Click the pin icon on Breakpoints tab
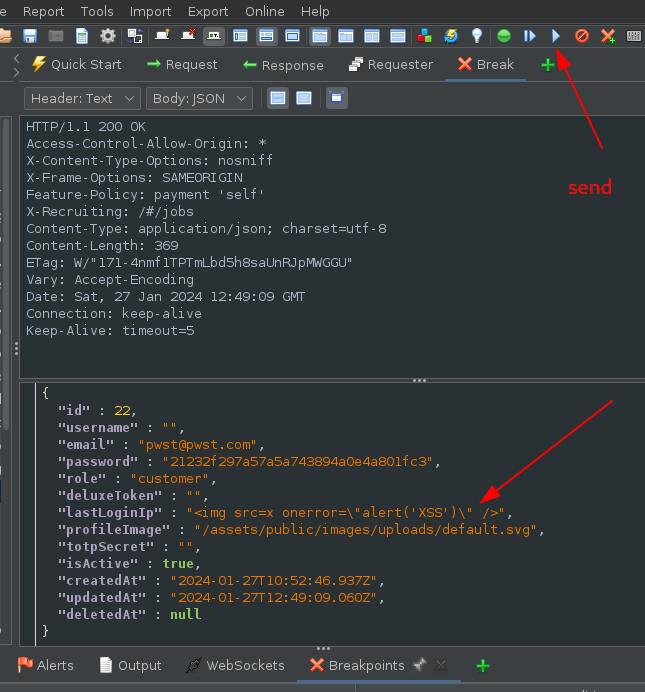 tap(420, 665)
